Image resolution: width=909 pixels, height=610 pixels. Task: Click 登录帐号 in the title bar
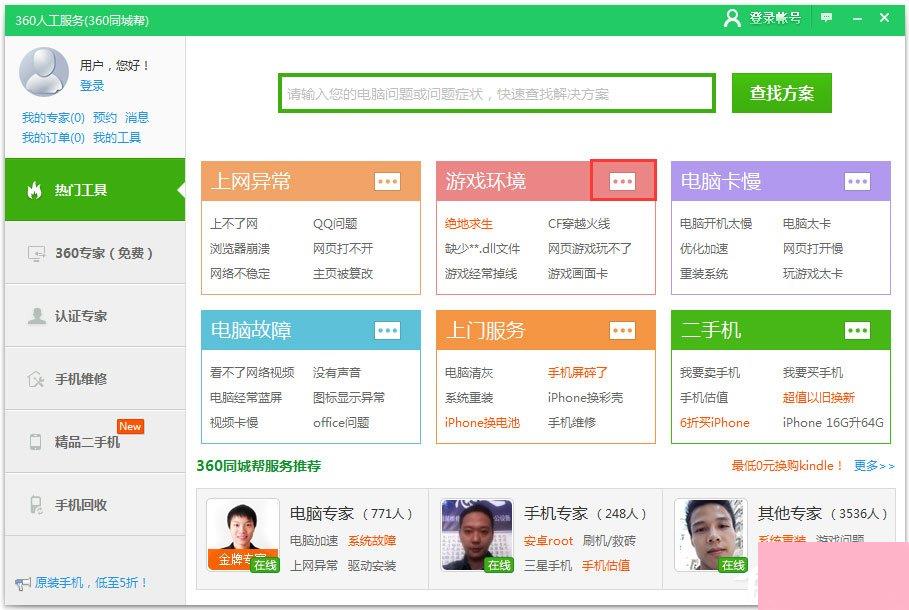coord(775,19)
